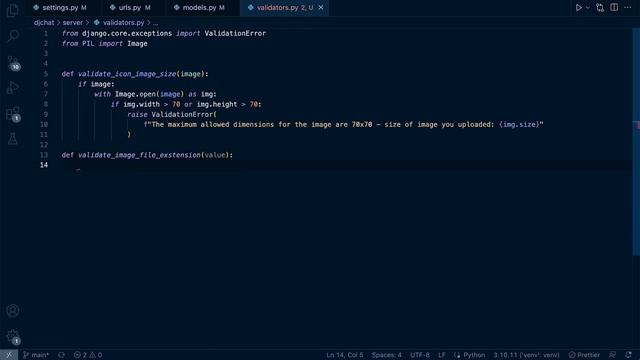Change indentation via Spaces: 4

tap(387, 355)
